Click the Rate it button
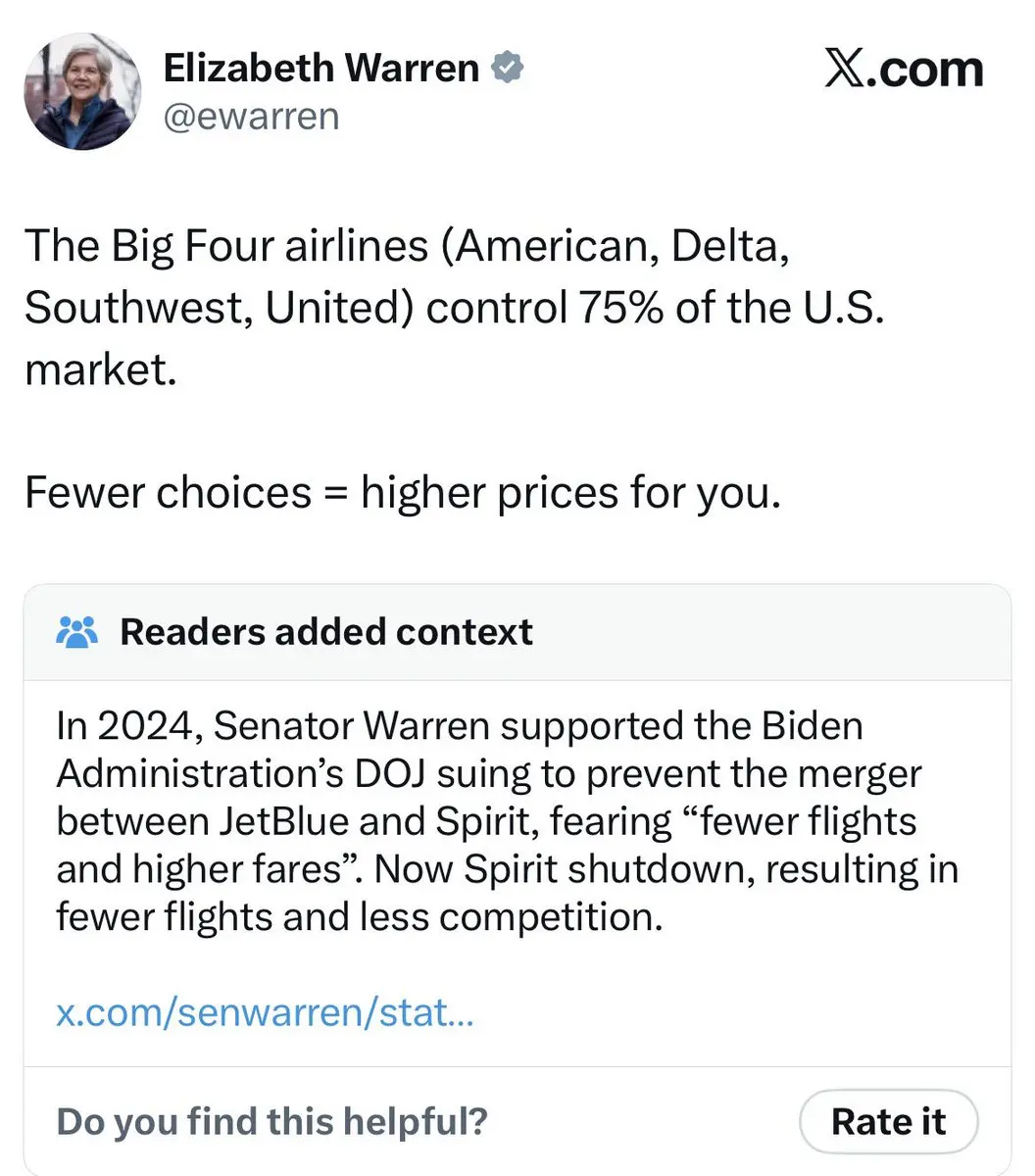Image resolution: width=1035 pixels, height=1176 pixels. (x=889, y=1121)
